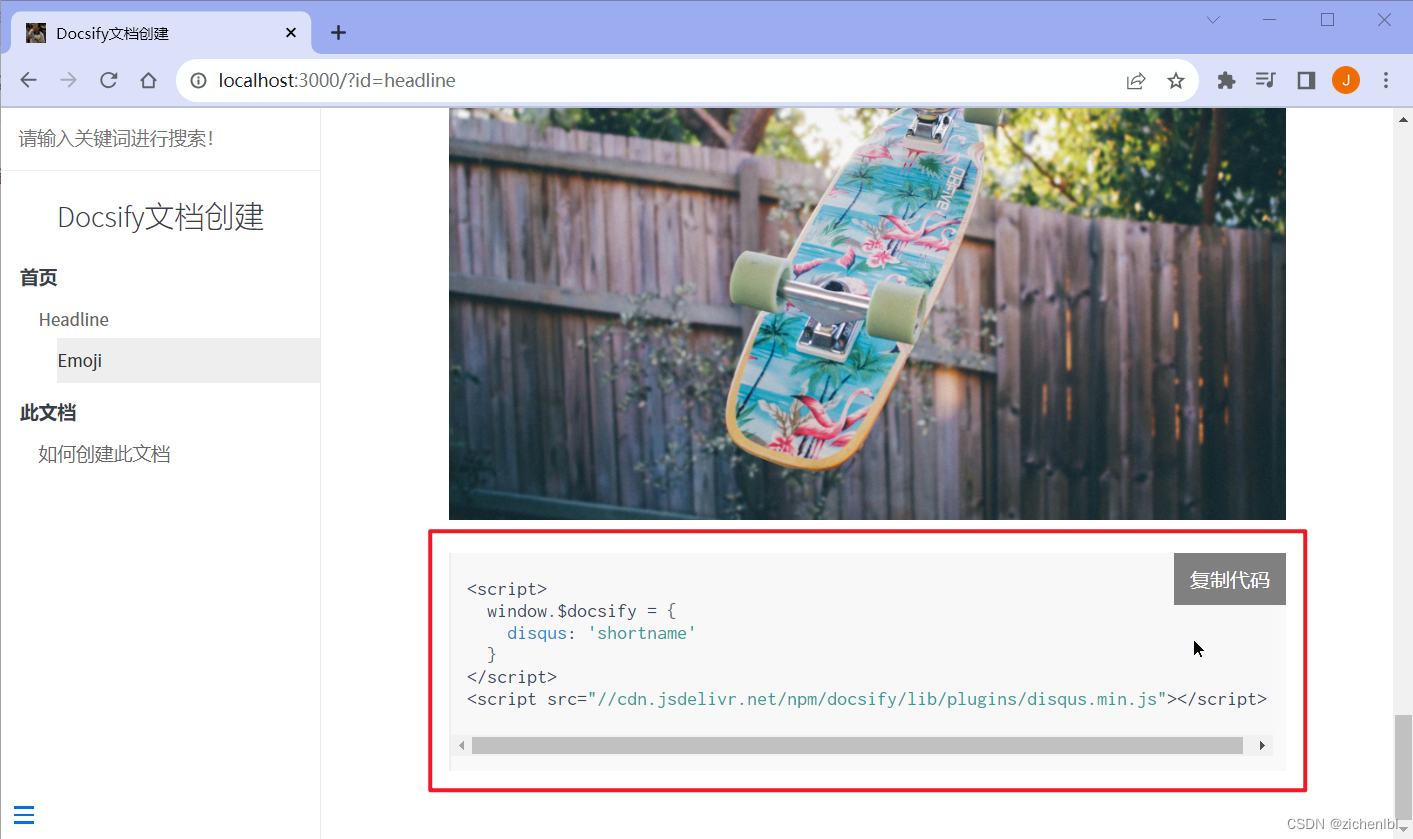Close the Docsify文档创建 tab
The width and height of the screenshot is (1413, 839).
click(291, 33)
